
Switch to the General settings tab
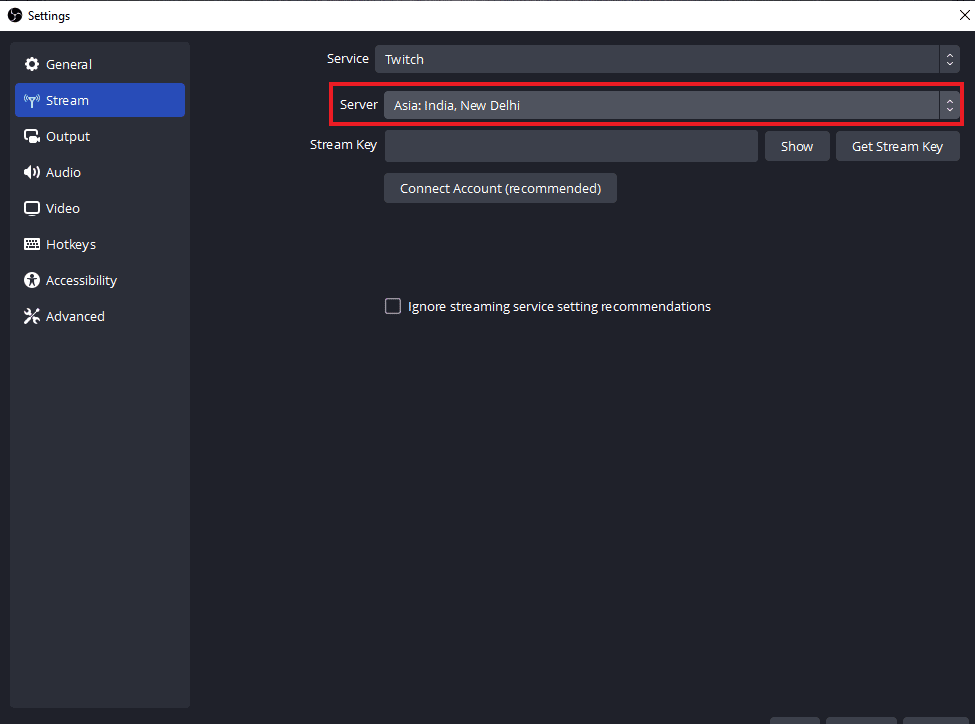(70, 64)
